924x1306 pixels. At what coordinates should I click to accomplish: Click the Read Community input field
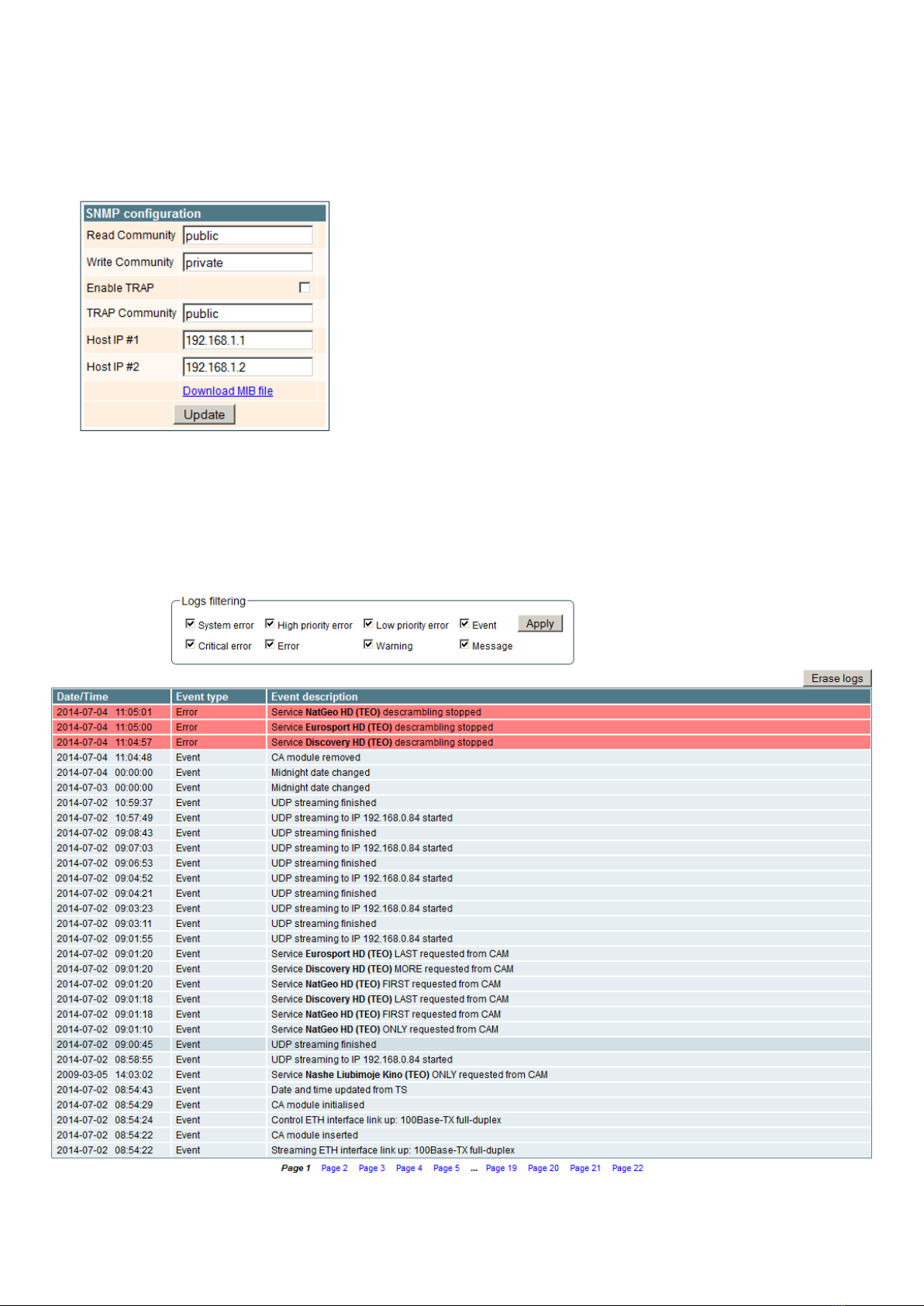[x=248, y=236]
